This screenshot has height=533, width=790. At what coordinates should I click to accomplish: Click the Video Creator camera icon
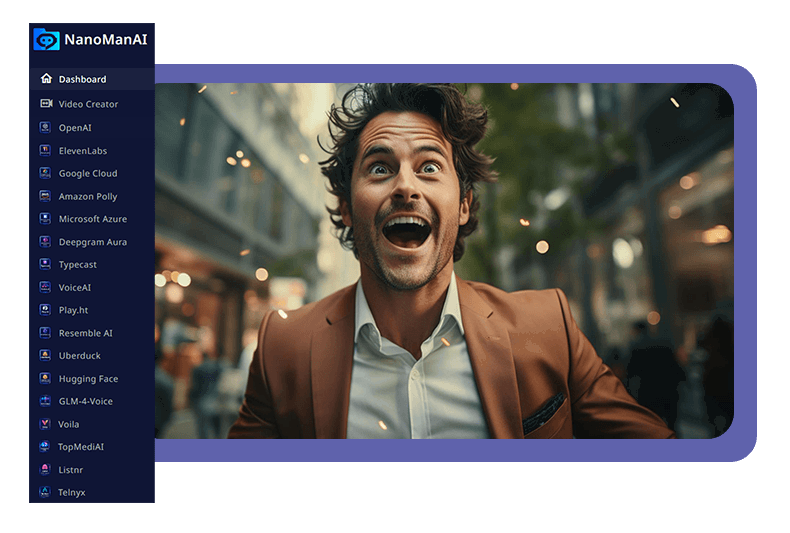pyautogui.click(x=46, y=104)
